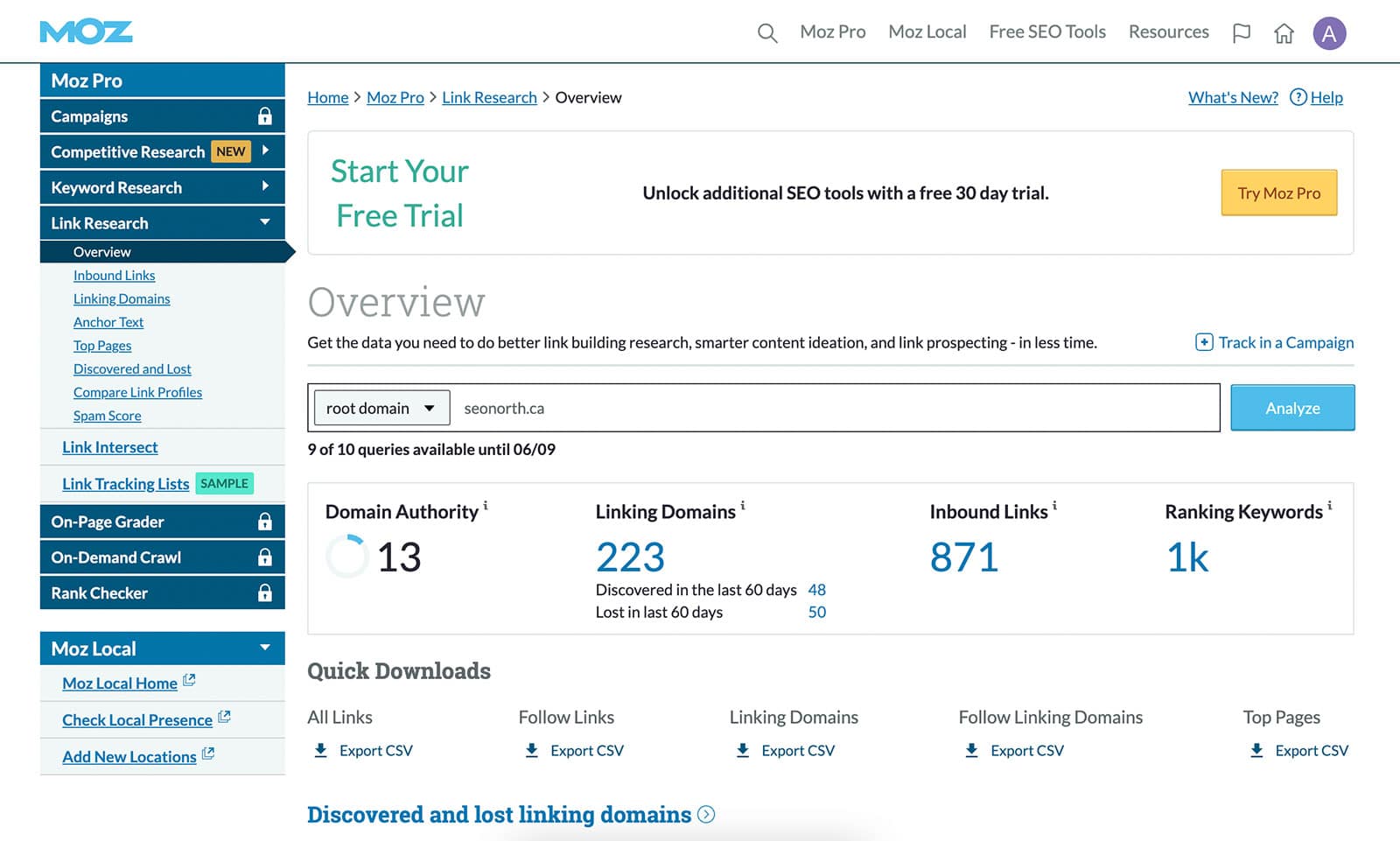Click the Rank Checker lock icon
Image resolution: width=1400 pixels, height=841 pixels.
(265, 593)
